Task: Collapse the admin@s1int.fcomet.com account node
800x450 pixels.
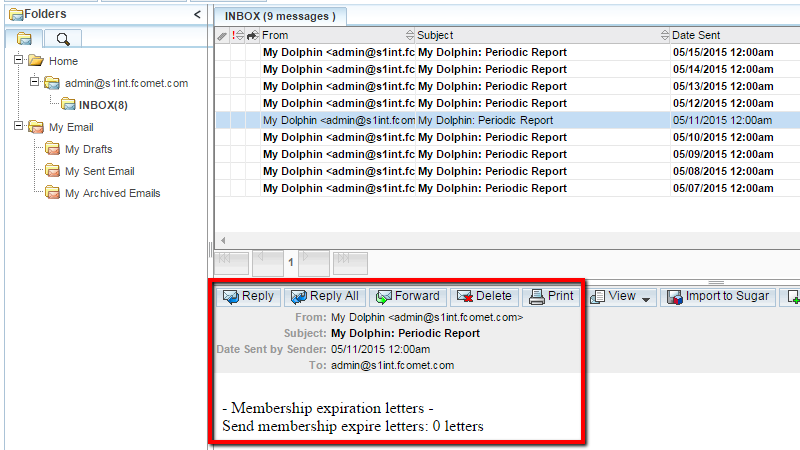Action: click(35, 83)
